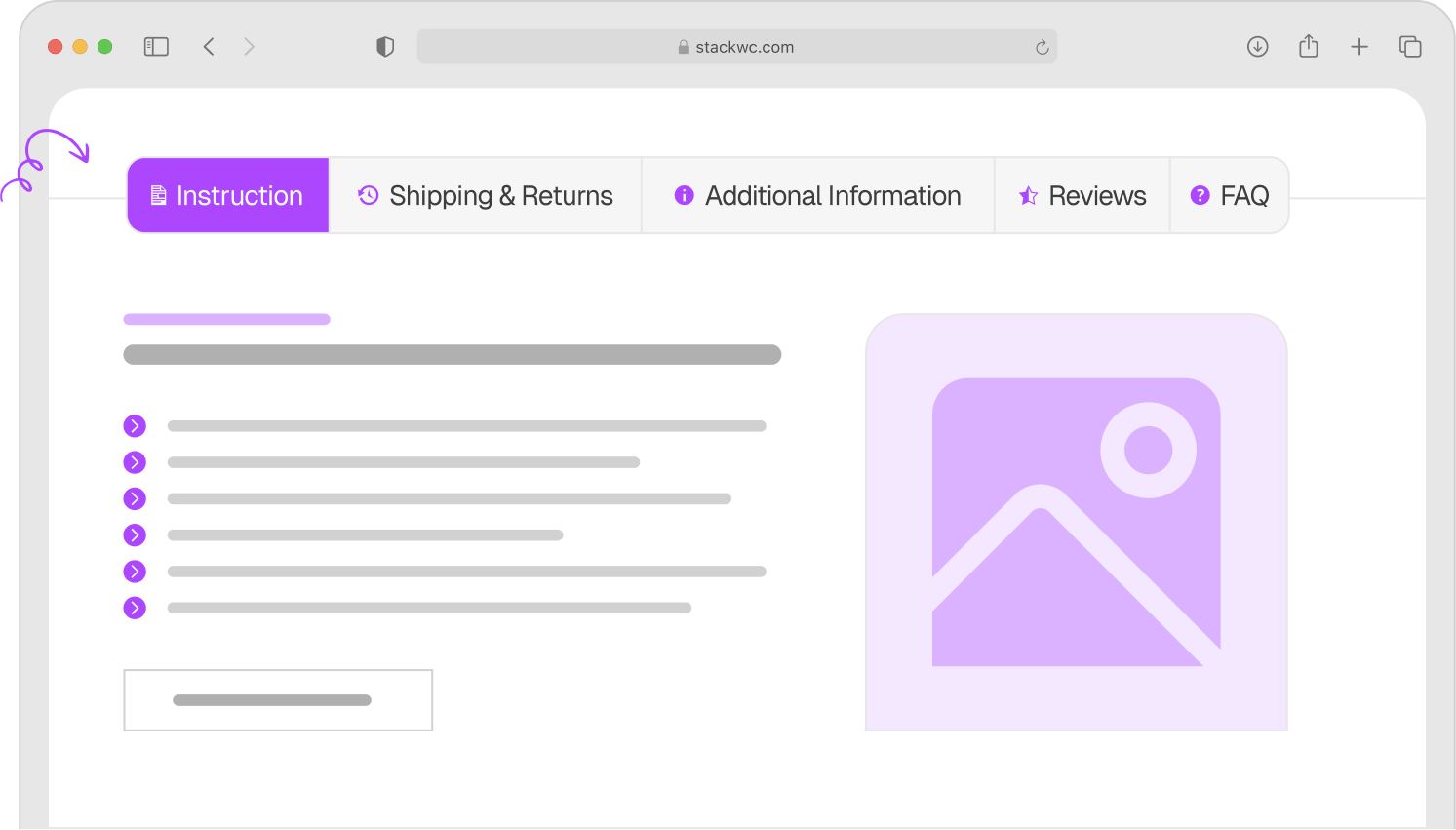Open a new tab with plus icon
Screen dimensions: 1456x830
(x=1359, y=47)
